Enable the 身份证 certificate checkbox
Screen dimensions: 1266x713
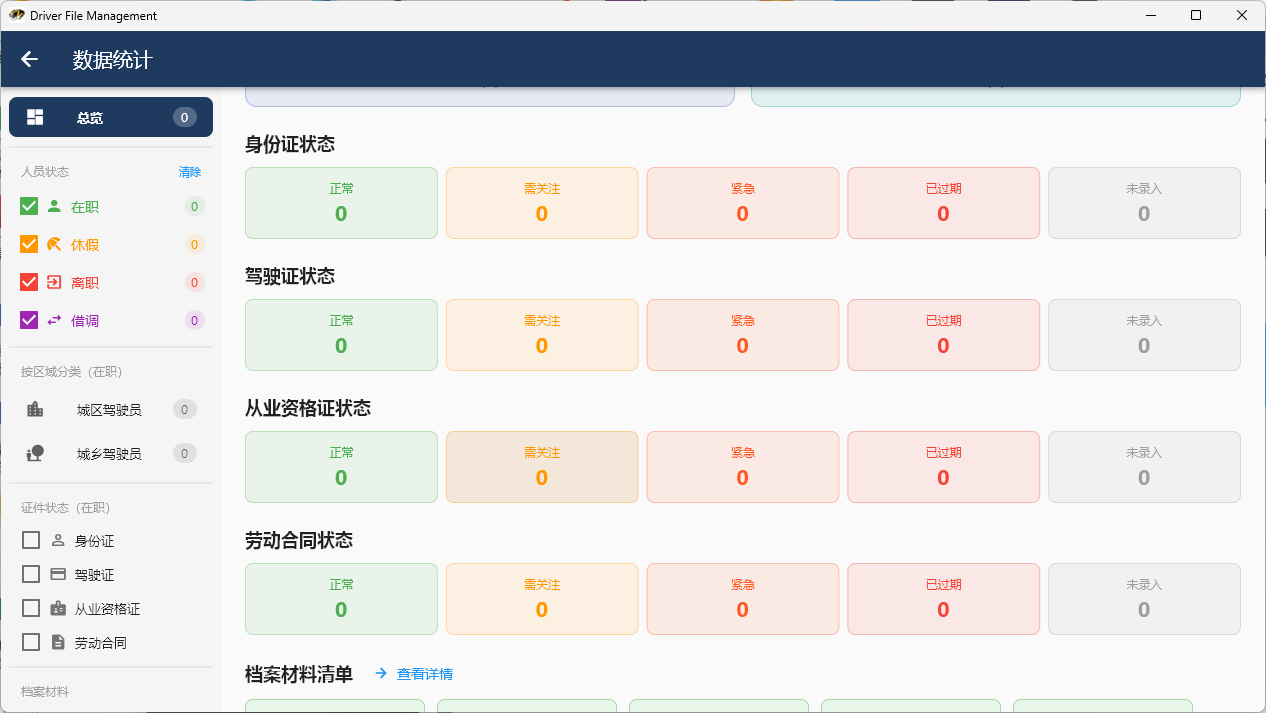pyautogui.click(x=31, y=541)
